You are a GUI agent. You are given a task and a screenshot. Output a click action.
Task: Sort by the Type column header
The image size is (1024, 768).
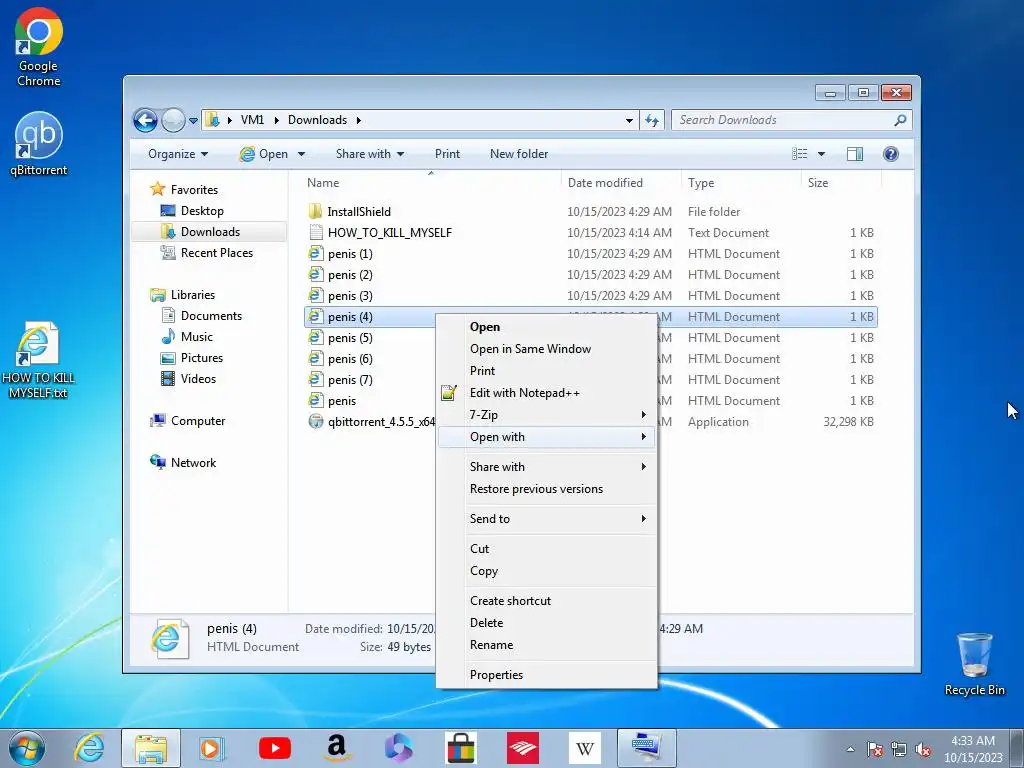tap(741, 183)
